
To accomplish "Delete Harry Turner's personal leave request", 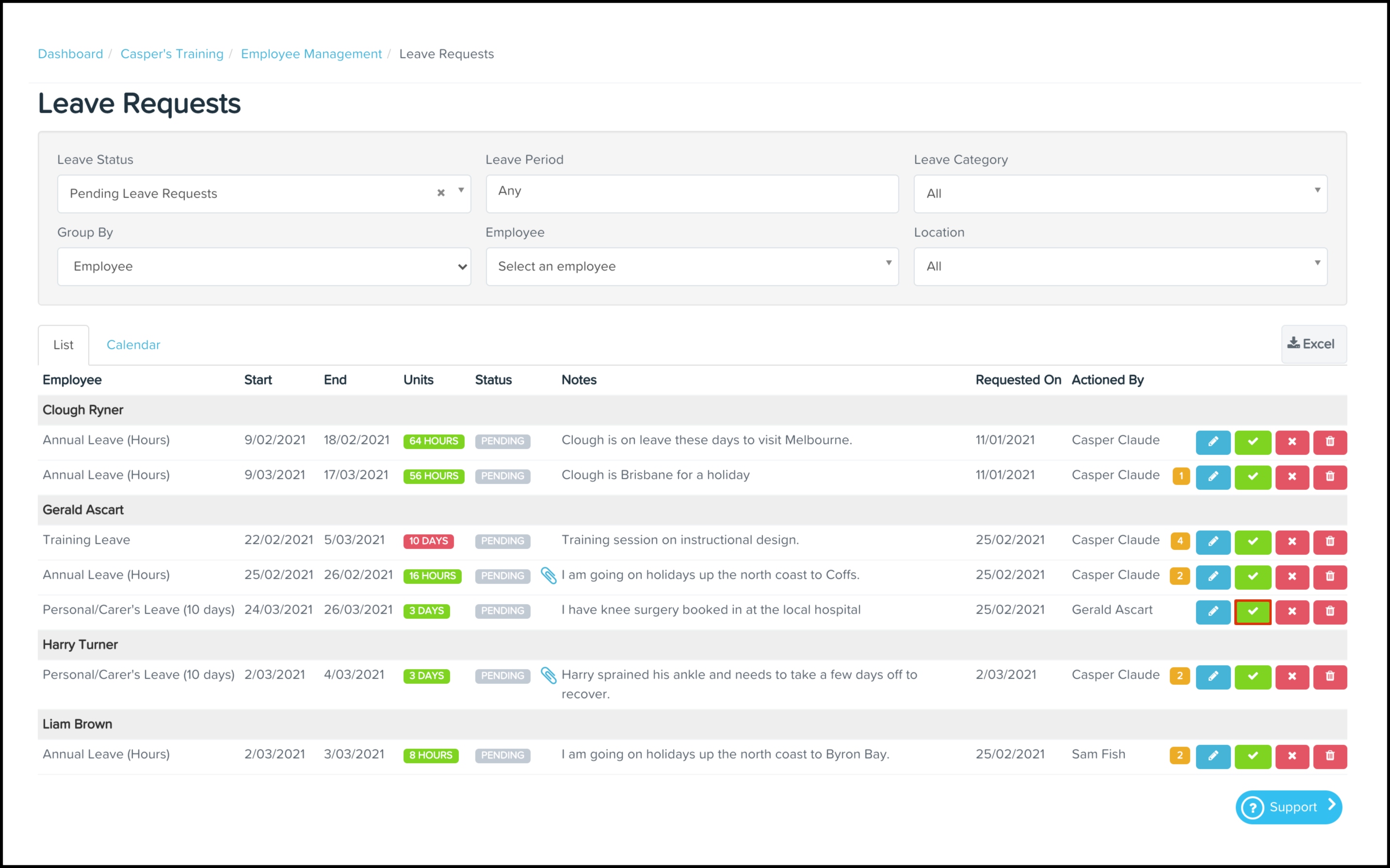I will pyautogui.click(x=1330, y=676).
